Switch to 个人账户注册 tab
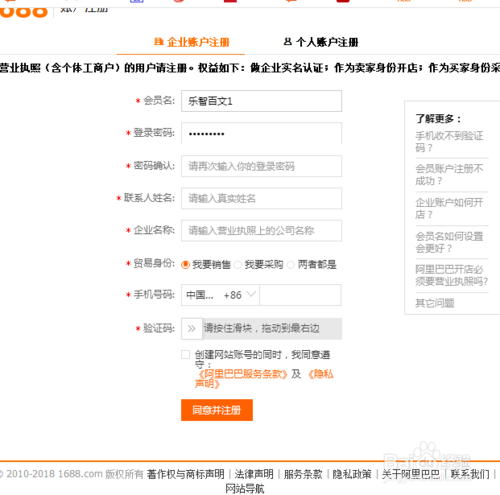500x495 pixels. (x=321, y=42)
